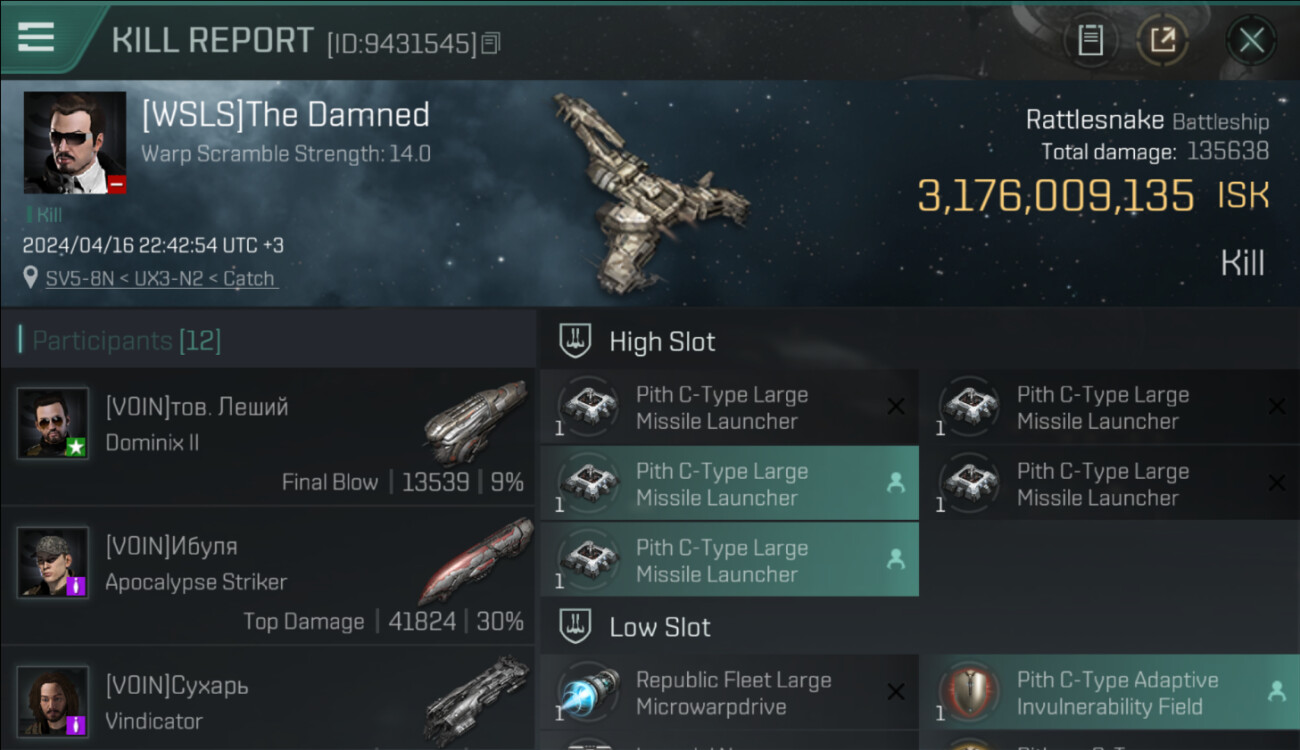Select Republic Fleet Large Microwarpdrive icon

[x=589, y=693]
